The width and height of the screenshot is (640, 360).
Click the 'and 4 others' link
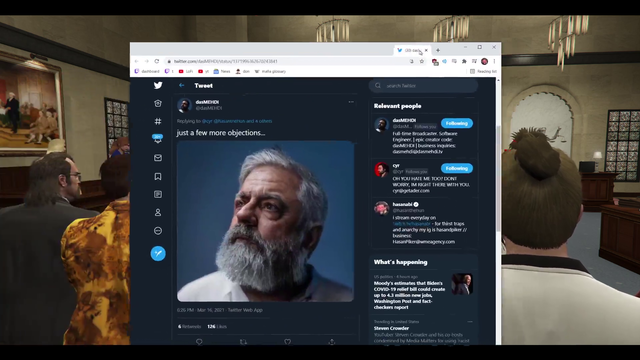pyautogui.click(x=259, y=121)
